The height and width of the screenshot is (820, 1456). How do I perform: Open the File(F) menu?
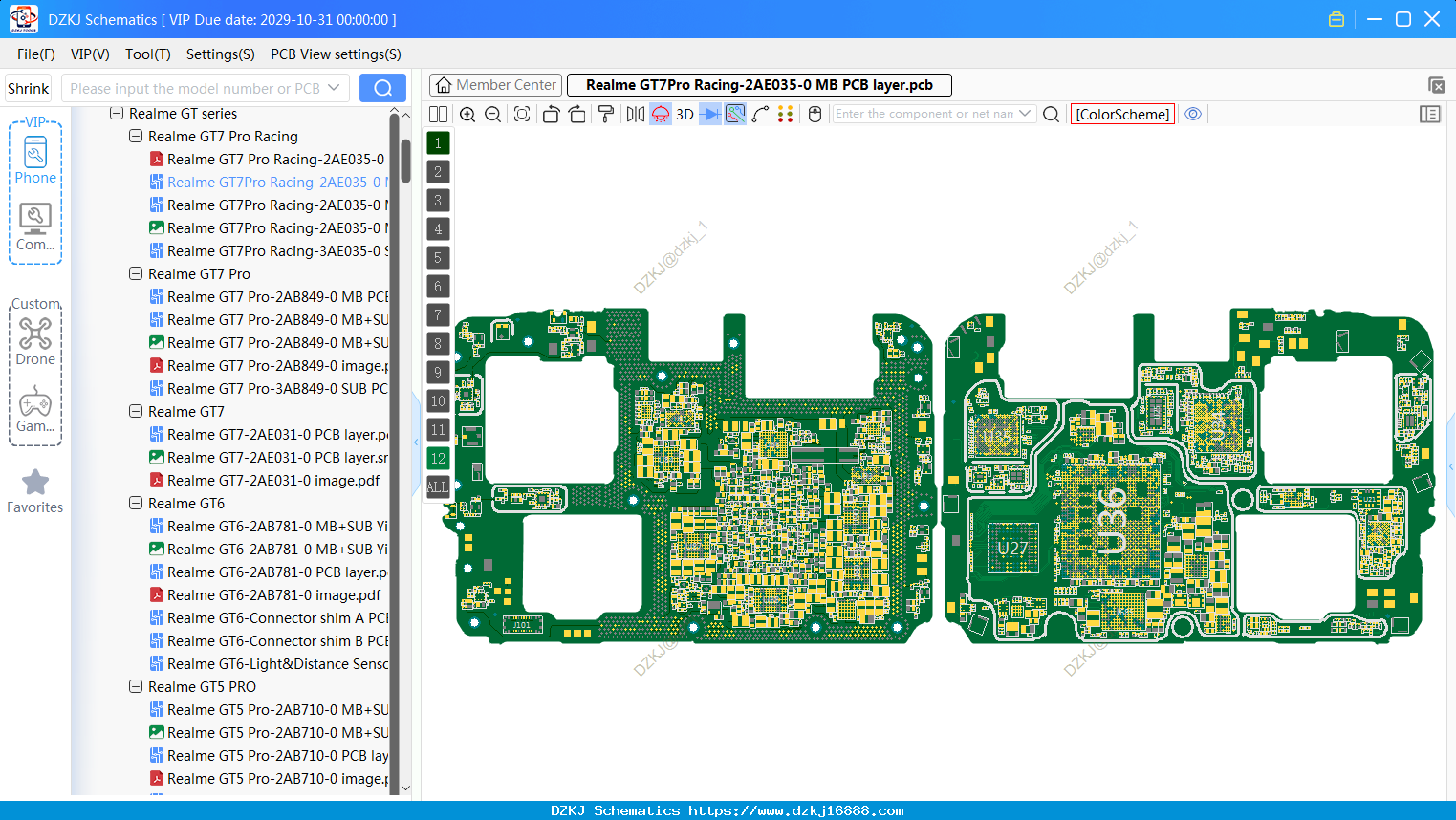(36, 54)
